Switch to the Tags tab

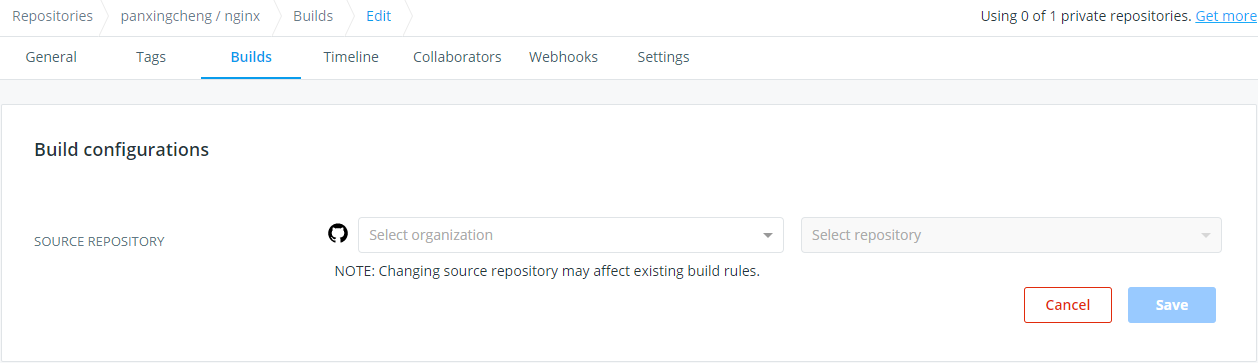pos(151,57)
